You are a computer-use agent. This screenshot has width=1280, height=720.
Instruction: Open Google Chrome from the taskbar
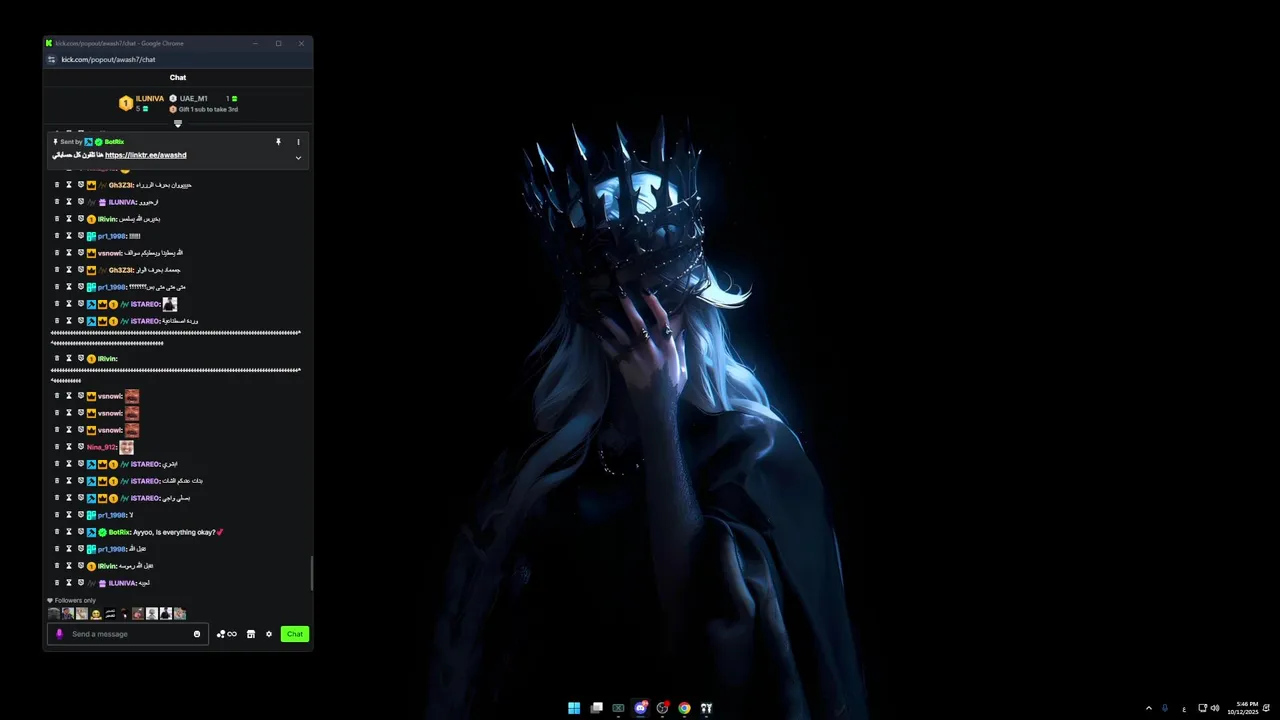point(684,708)
